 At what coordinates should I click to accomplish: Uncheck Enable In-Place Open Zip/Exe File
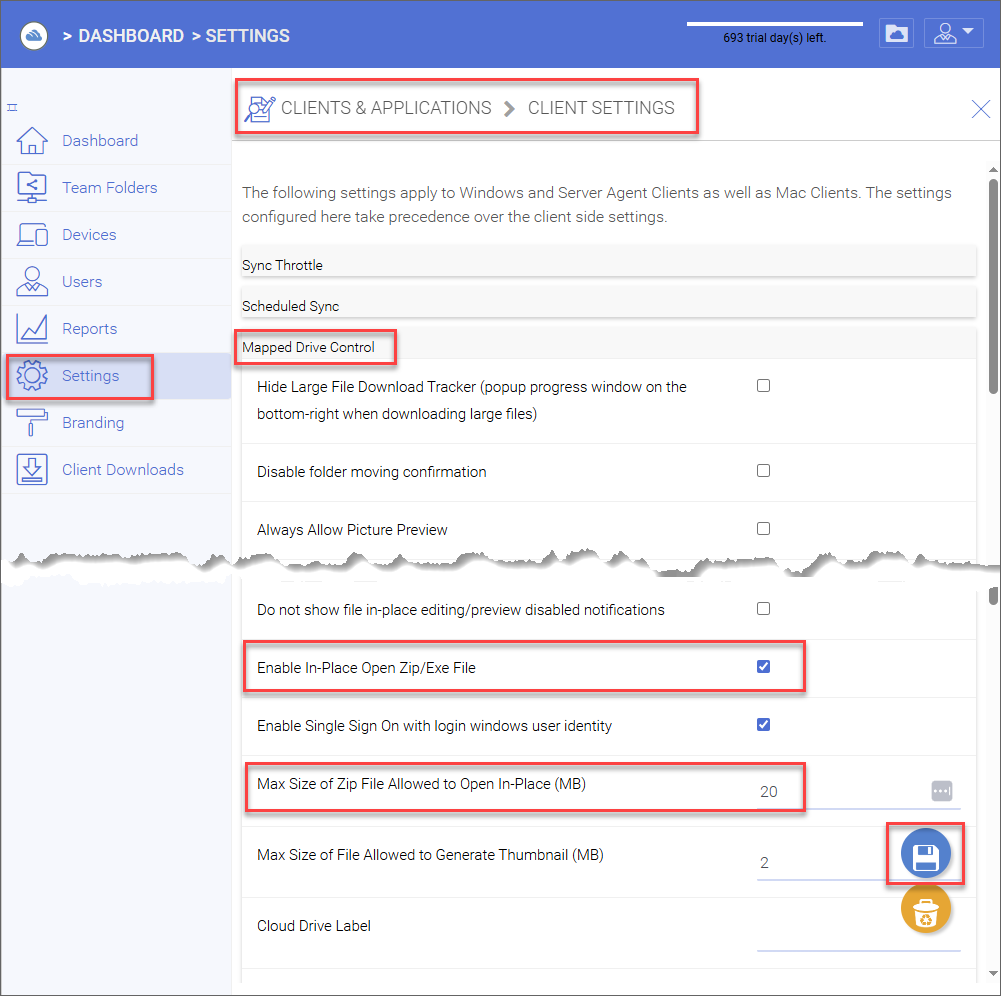tap(764, 667)
